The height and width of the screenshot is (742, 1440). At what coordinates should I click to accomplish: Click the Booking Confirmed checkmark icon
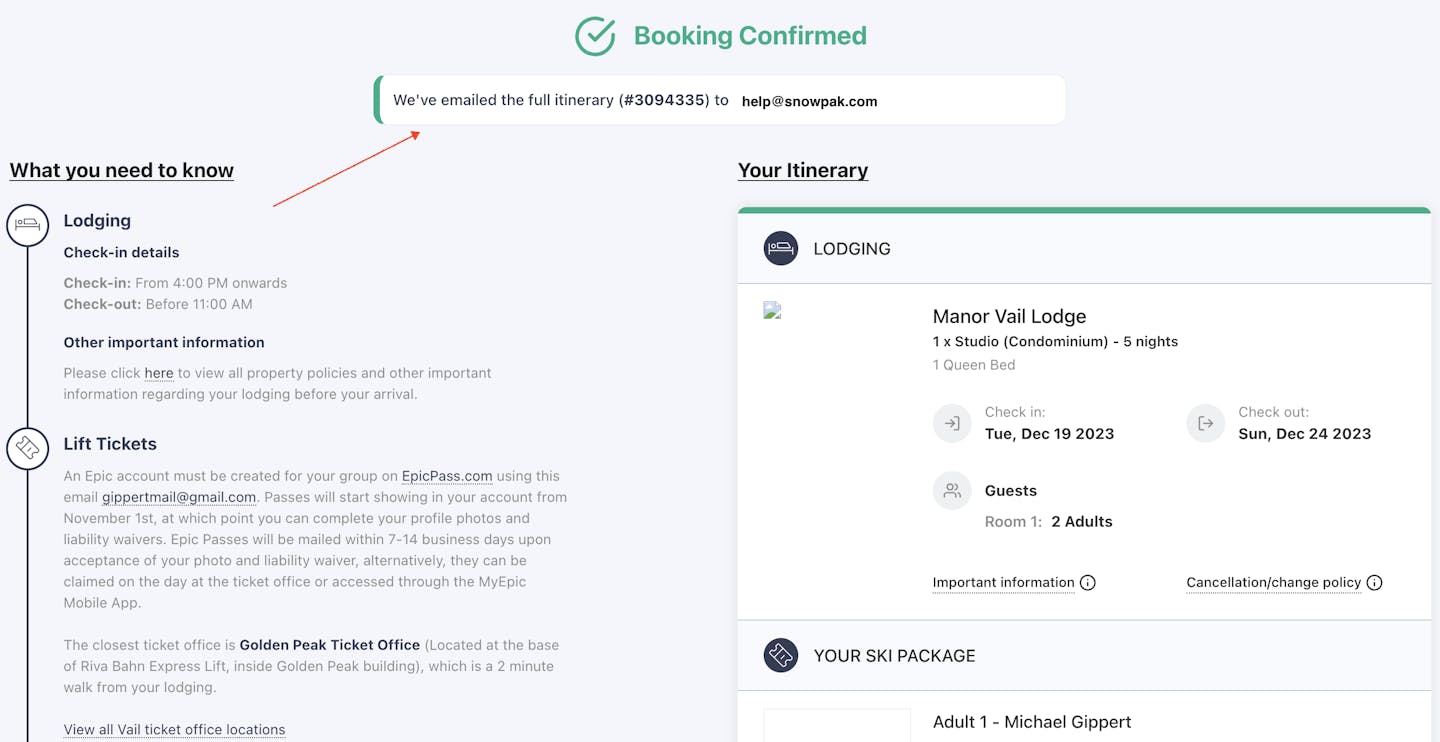(x=595, y=36)
